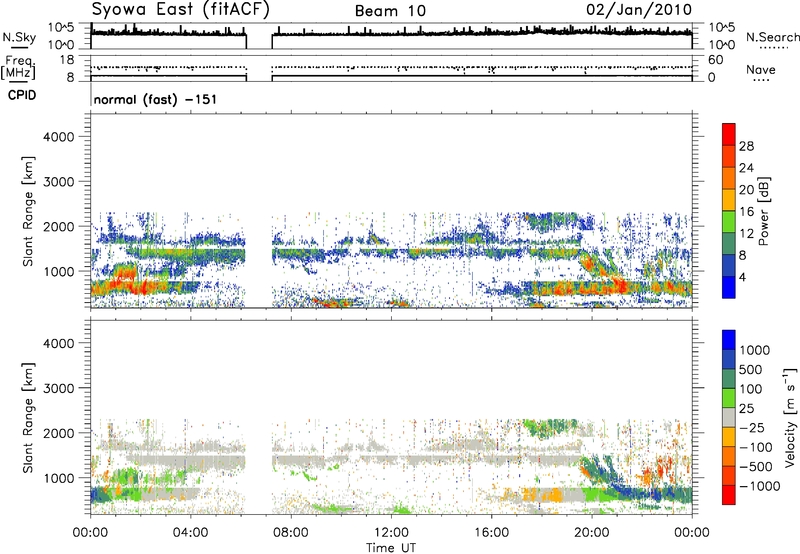Click the '20:00' time axis label

pos(591,533)
